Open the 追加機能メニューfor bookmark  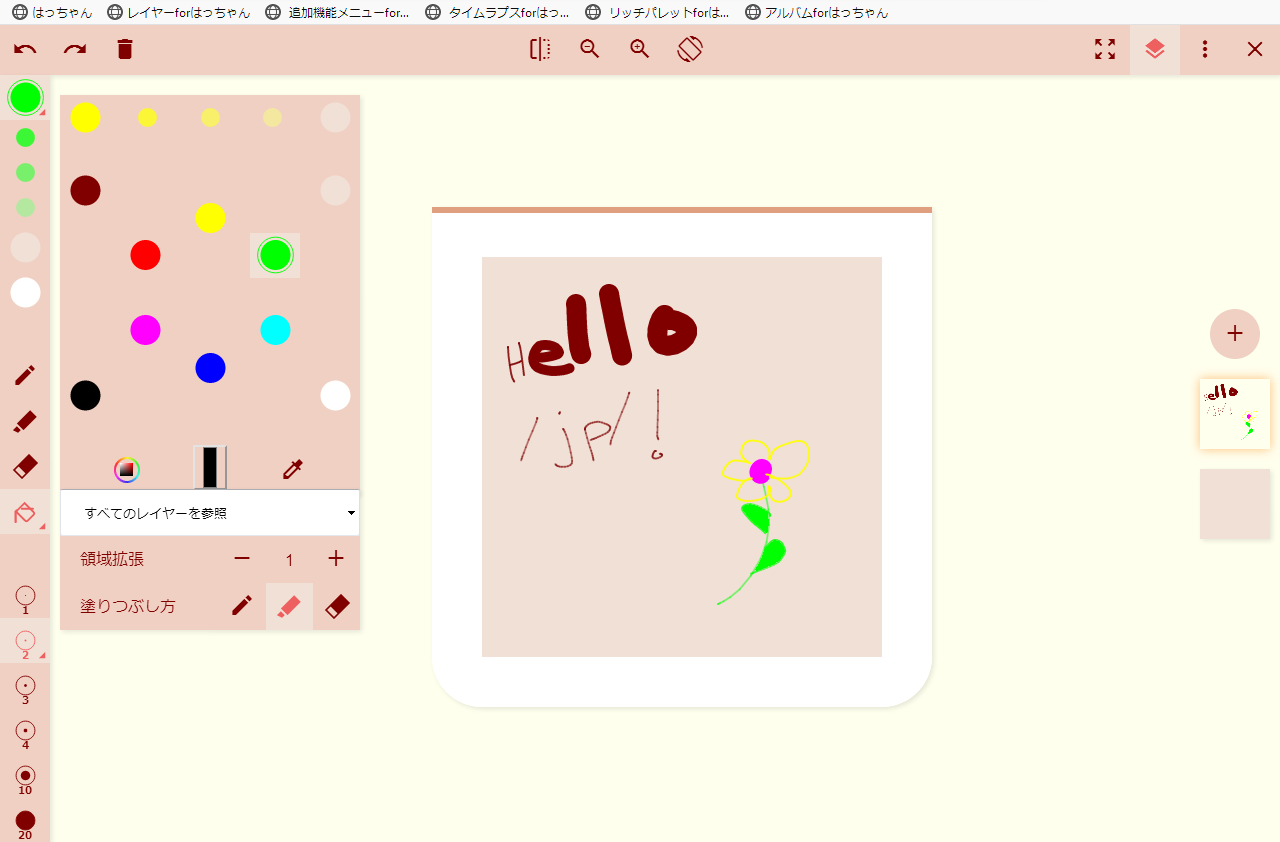(337, 12)
